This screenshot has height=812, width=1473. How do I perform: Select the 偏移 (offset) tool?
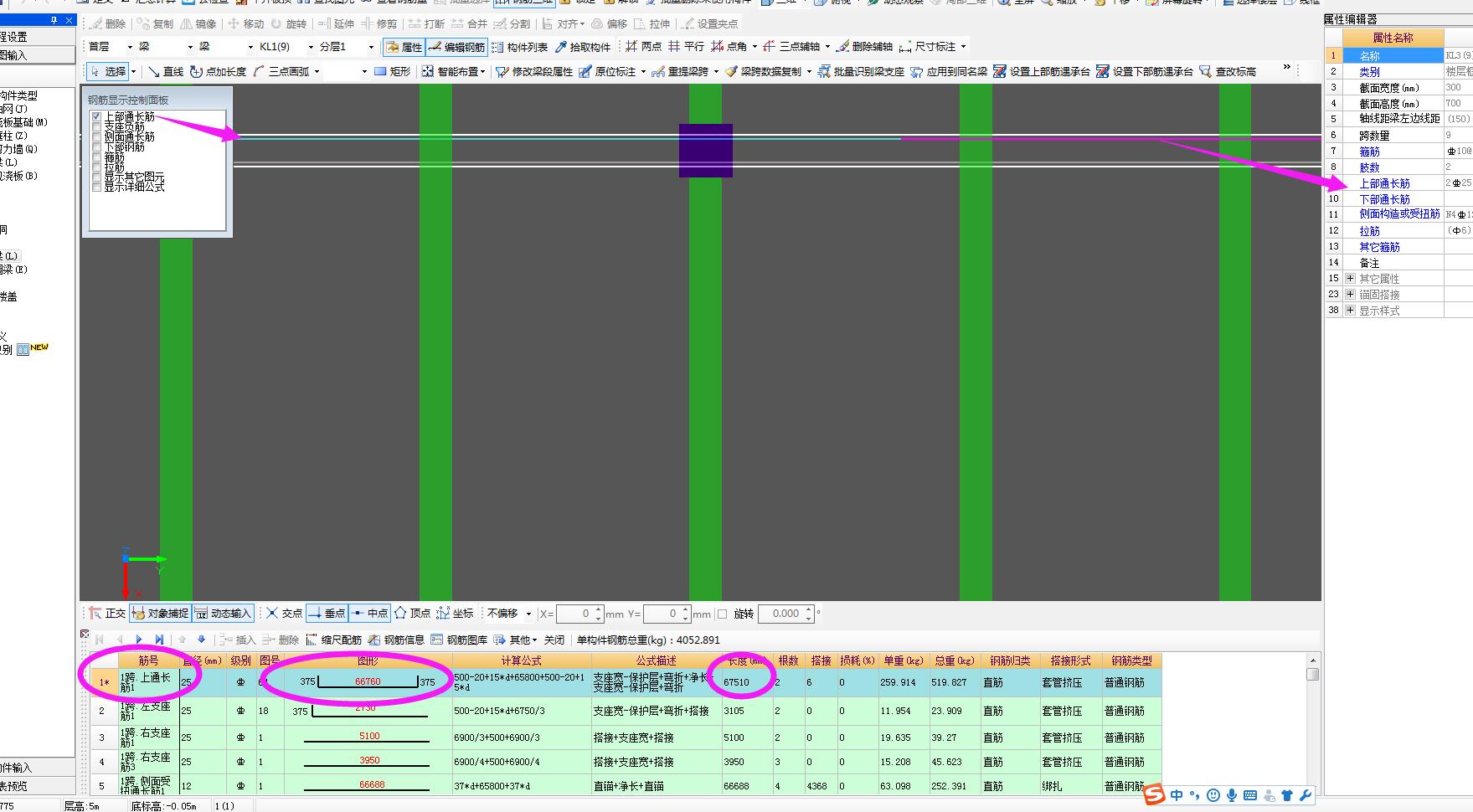(610, 23)
